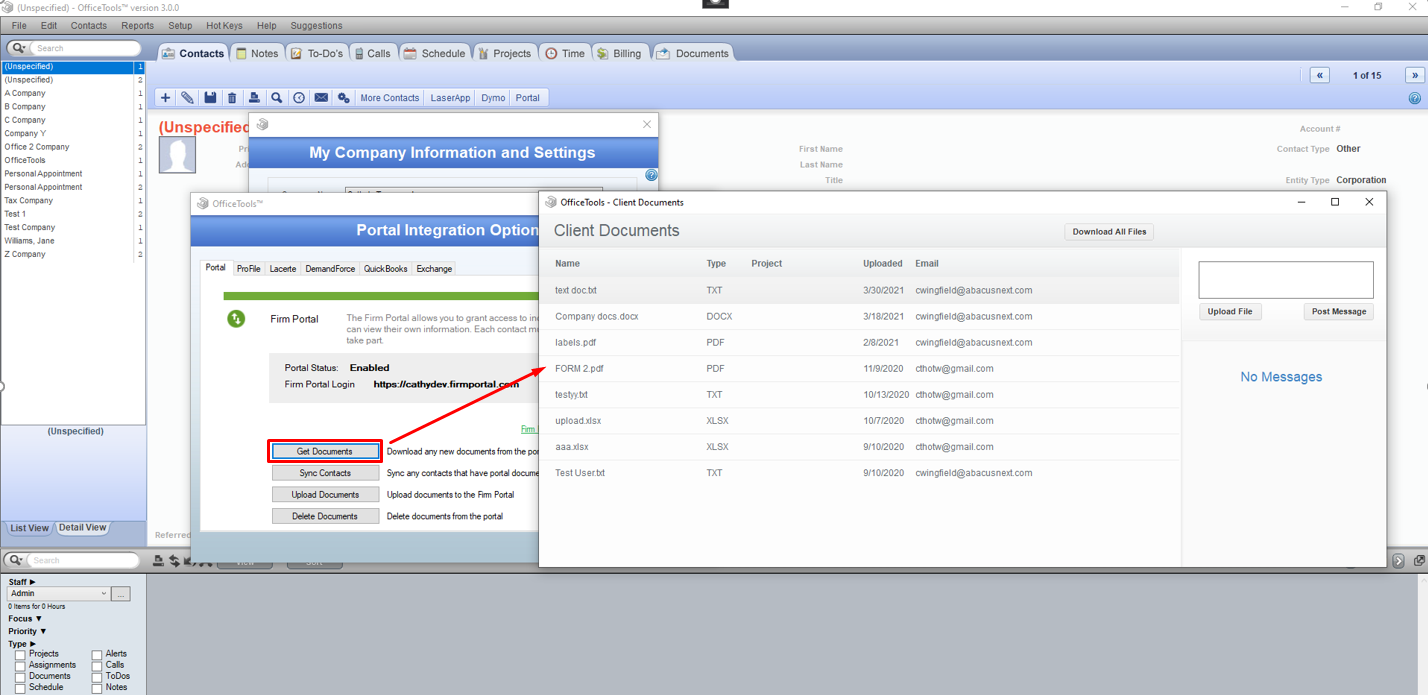Screen dimensions: 1428x695
Task: Click the Post Message button
Action: pyautogui.click(x=1339, y=312)
